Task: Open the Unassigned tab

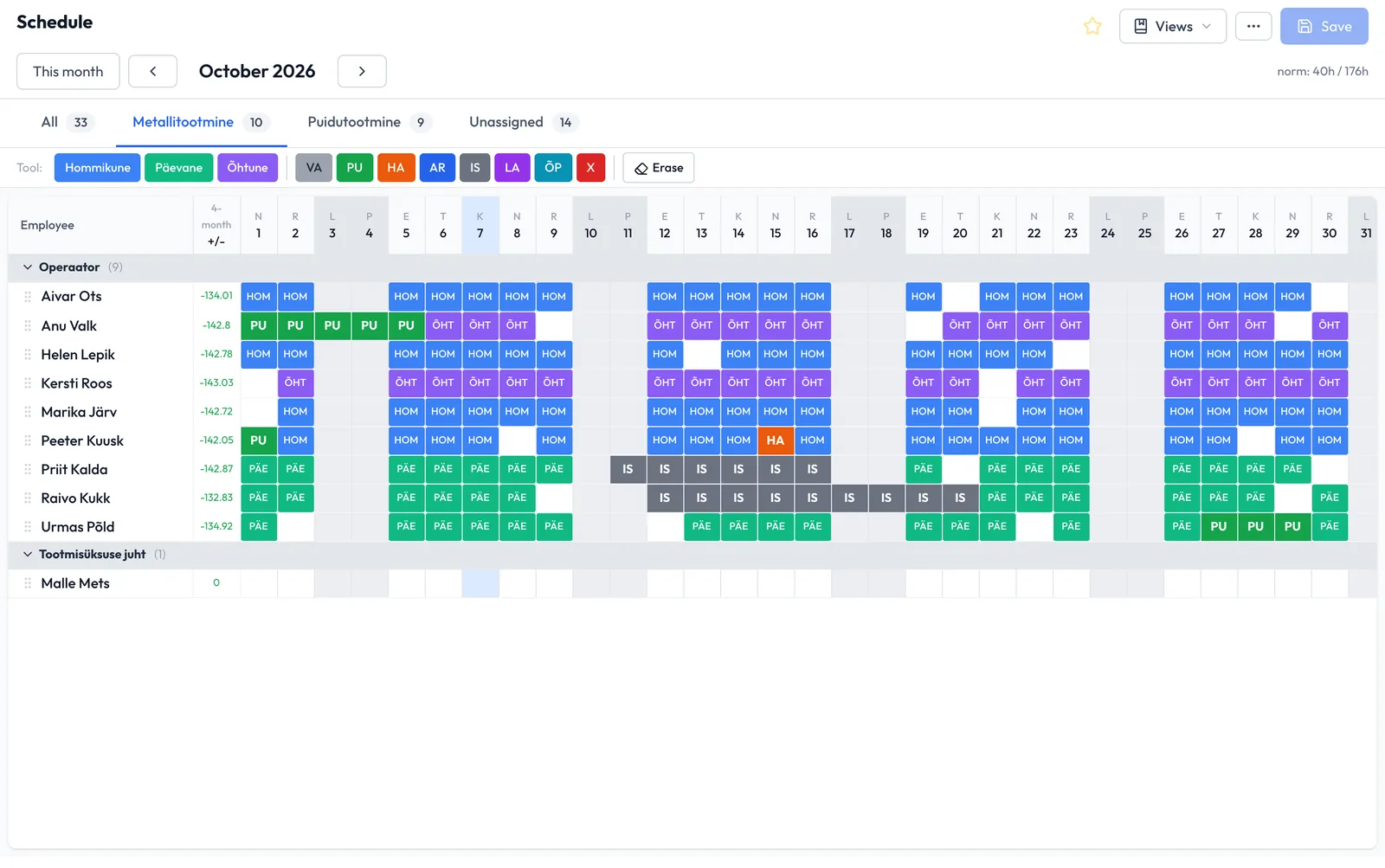Action: point(524,123)
